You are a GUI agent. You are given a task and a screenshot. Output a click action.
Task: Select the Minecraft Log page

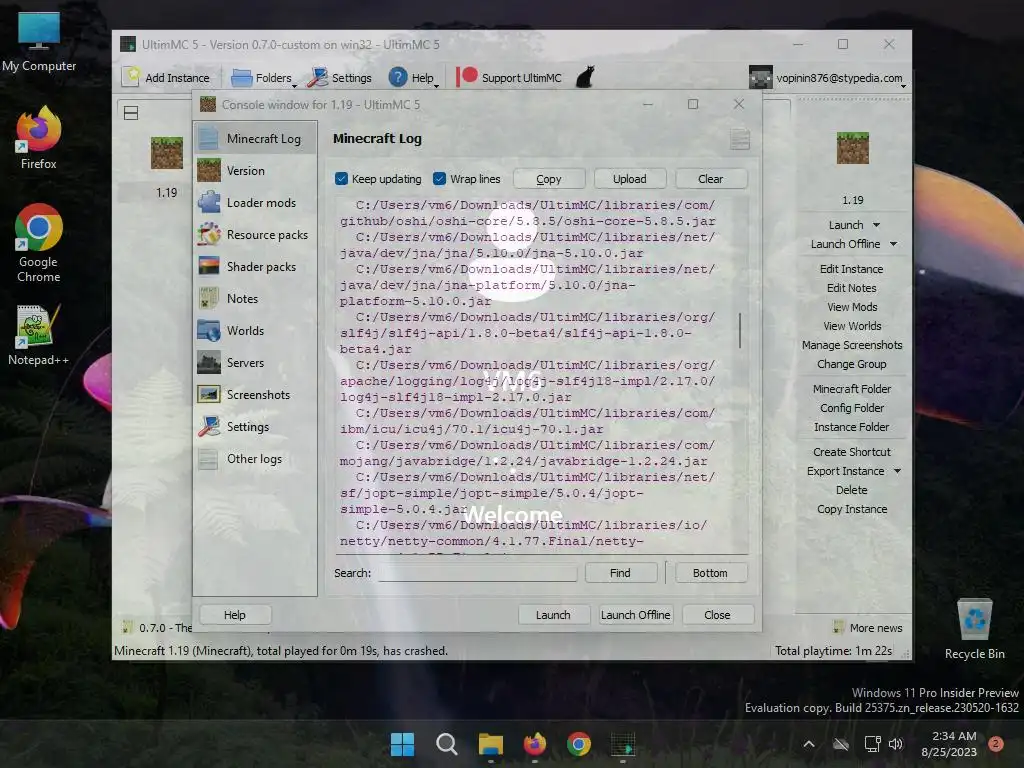click(255, 138)
